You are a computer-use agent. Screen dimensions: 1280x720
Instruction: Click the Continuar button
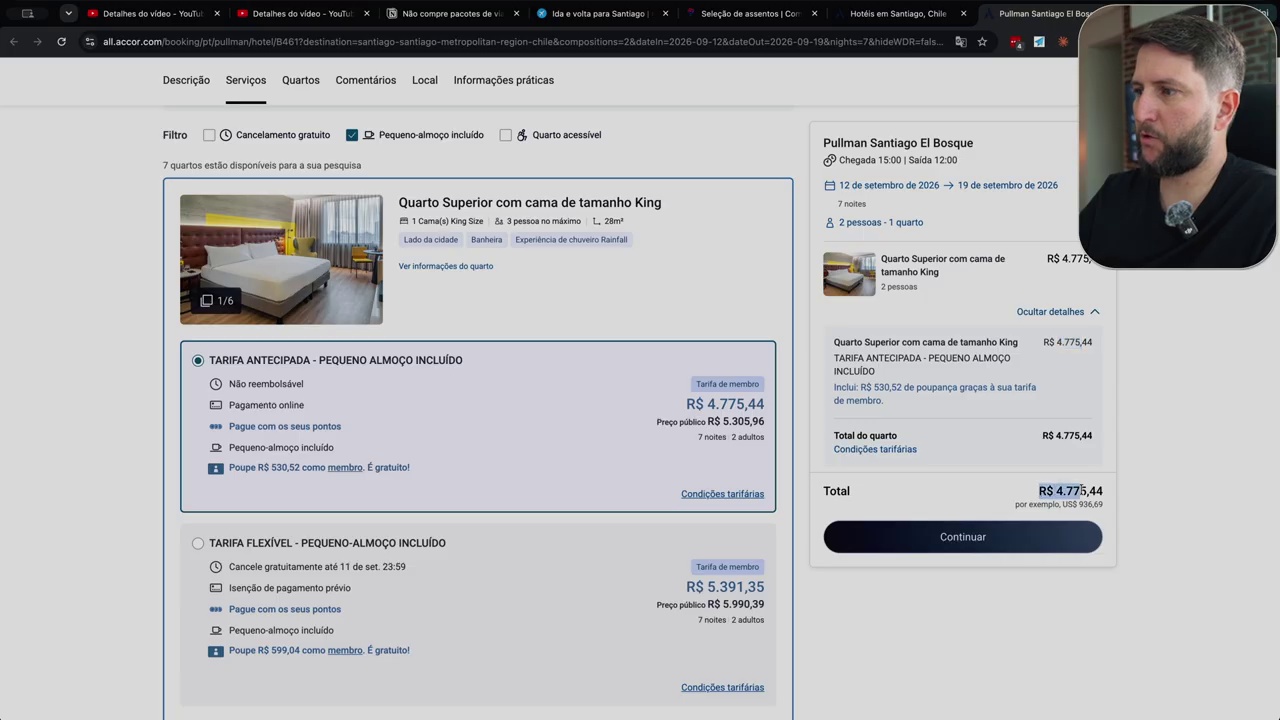(x=963, y=537)
